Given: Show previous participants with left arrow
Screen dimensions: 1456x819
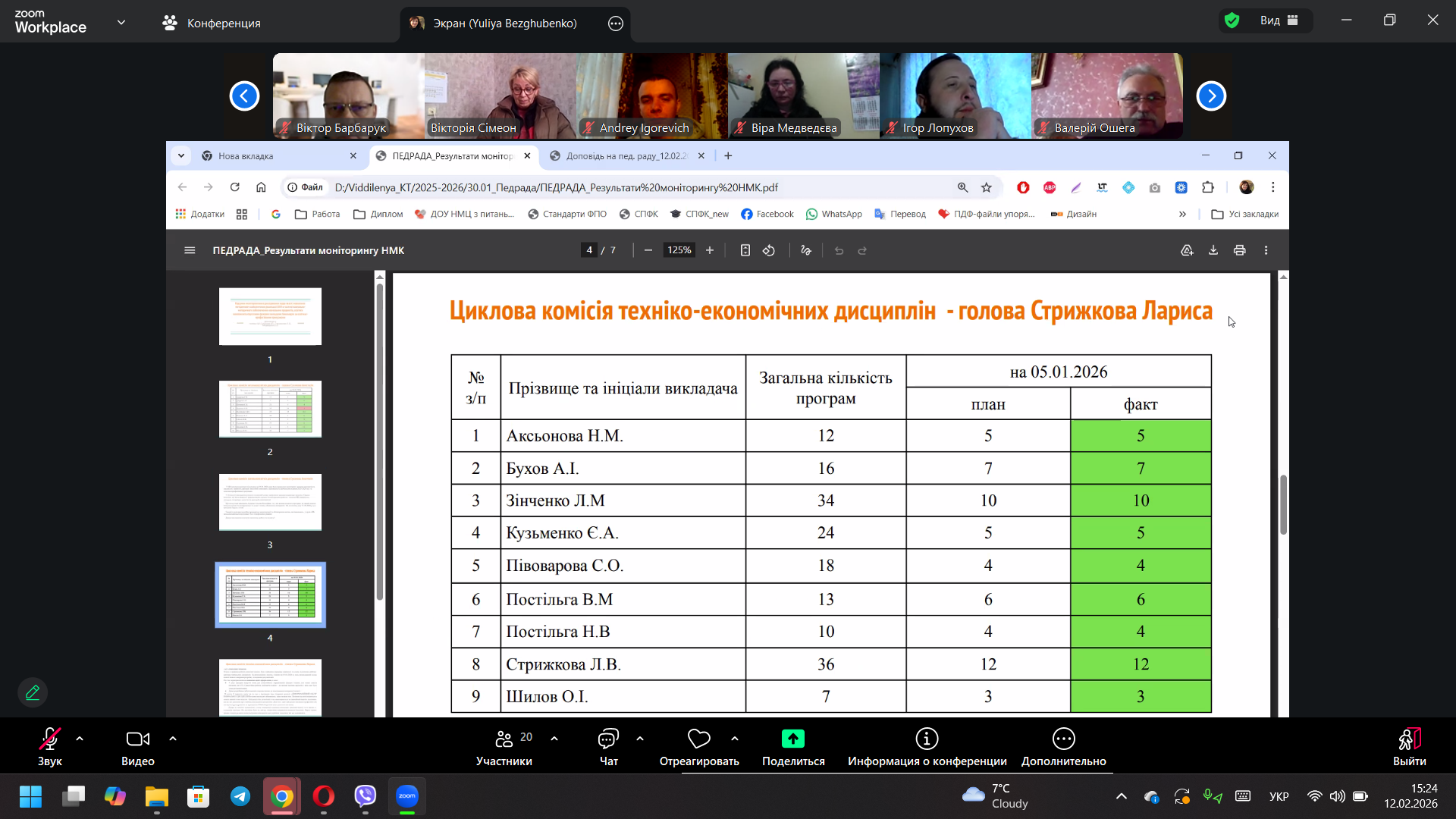Looking at the screenshot, I should point(244,96).
